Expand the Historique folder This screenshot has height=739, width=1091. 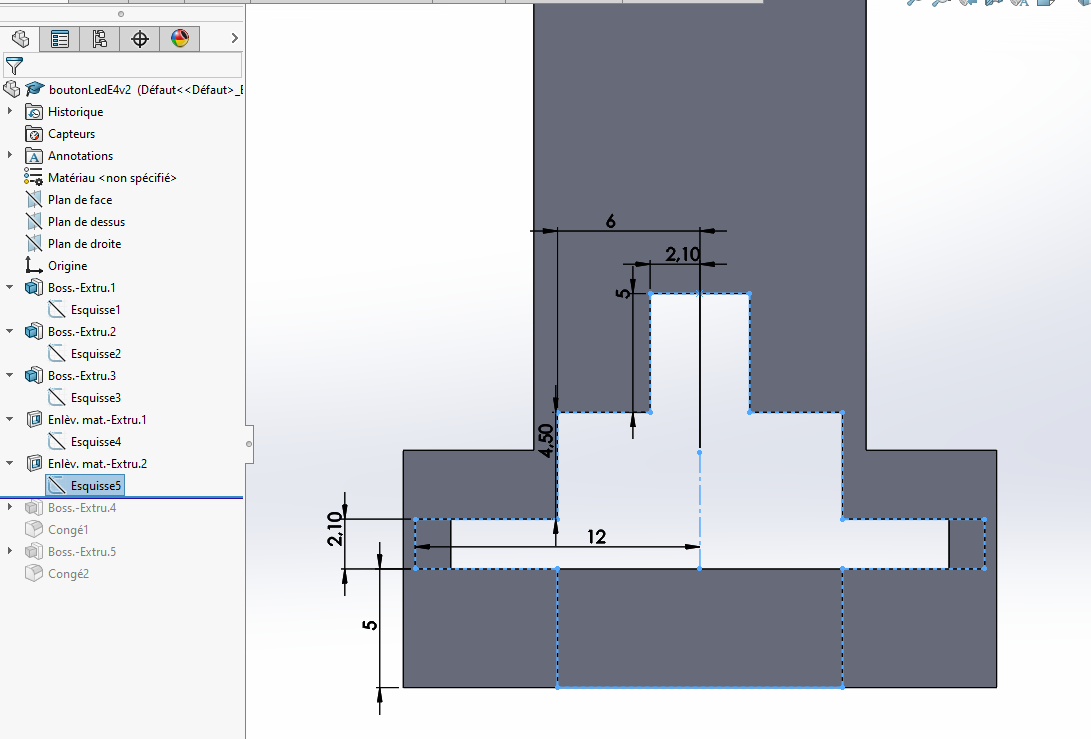(x=10, y=112)
